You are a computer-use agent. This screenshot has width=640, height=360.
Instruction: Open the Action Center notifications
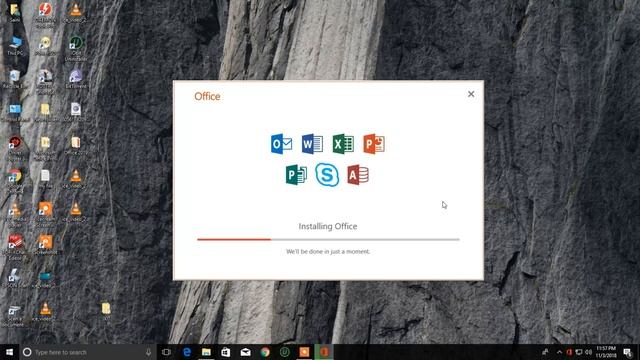click(628, 352)
